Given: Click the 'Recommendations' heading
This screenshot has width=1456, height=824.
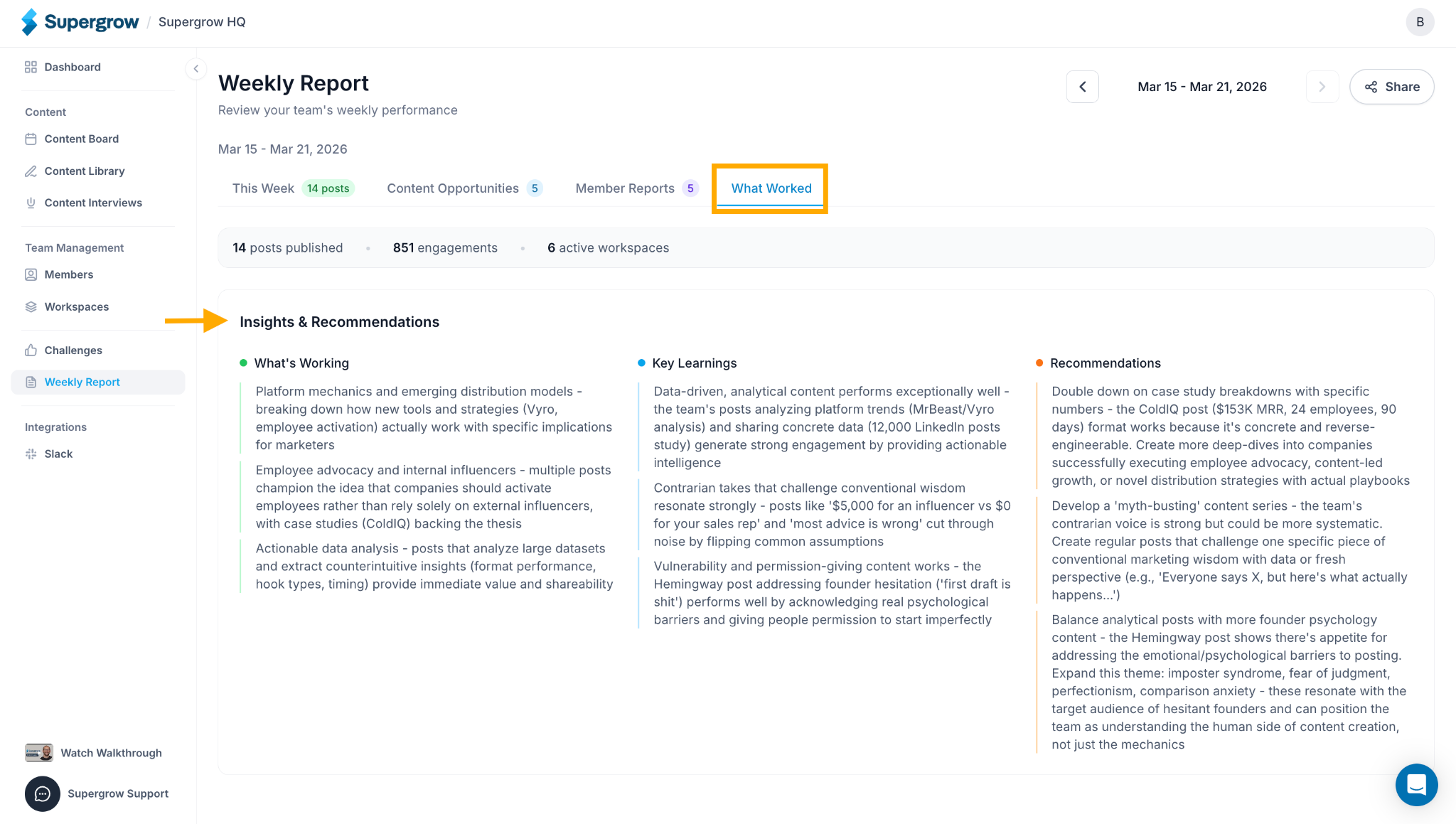Looking at the screenshot, I should [x=1105, y=363].
